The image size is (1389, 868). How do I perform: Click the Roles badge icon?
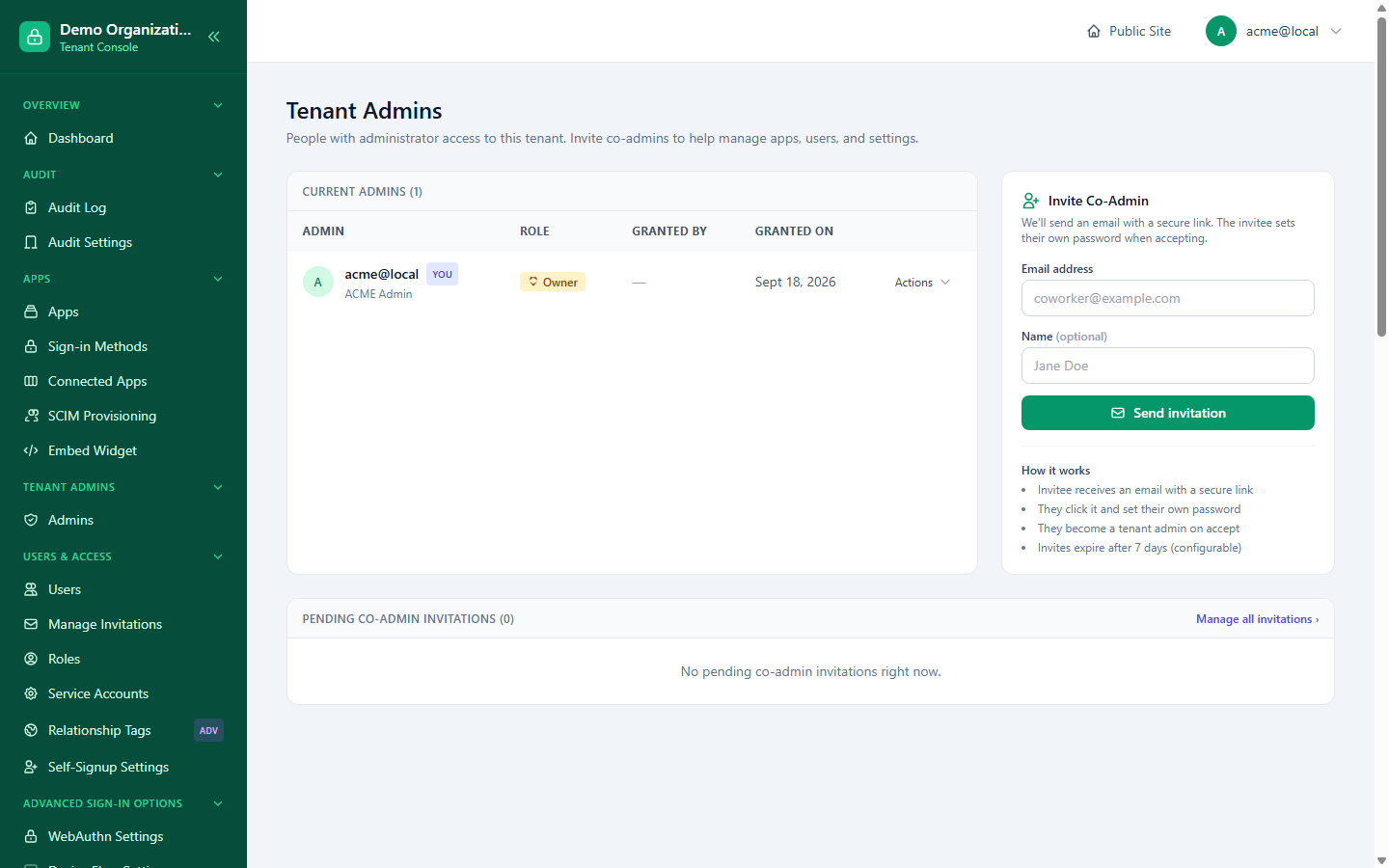pyautogui.click(x=31, y=659)
